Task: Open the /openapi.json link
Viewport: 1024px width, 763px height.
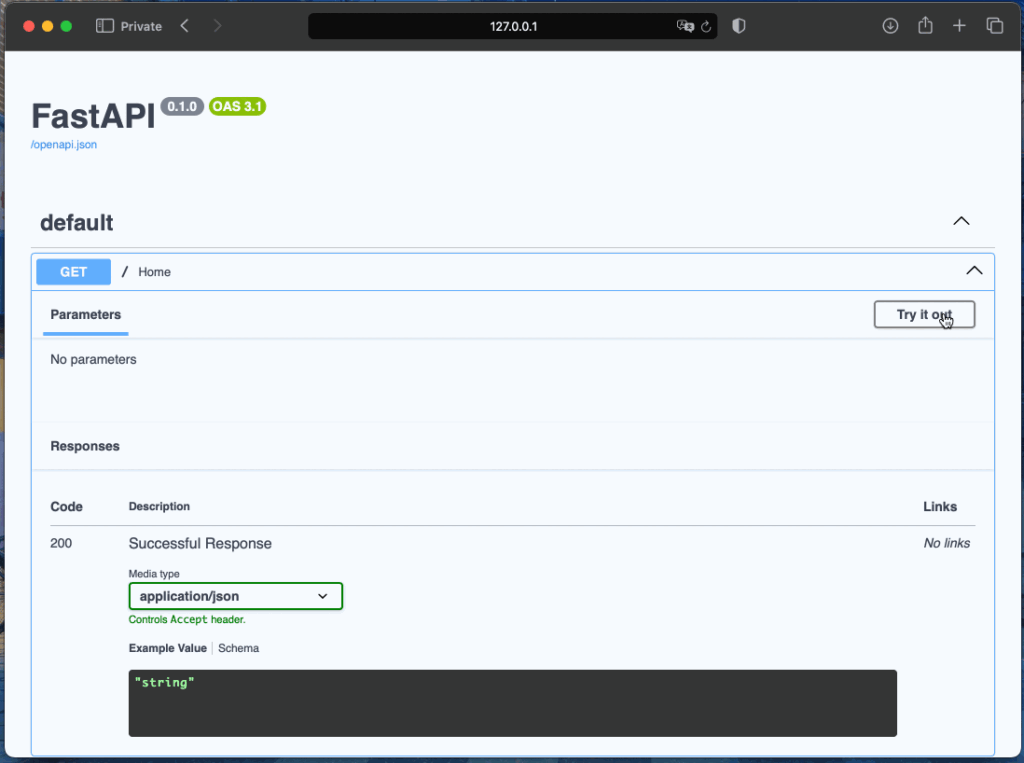Action: pos(64,145)
